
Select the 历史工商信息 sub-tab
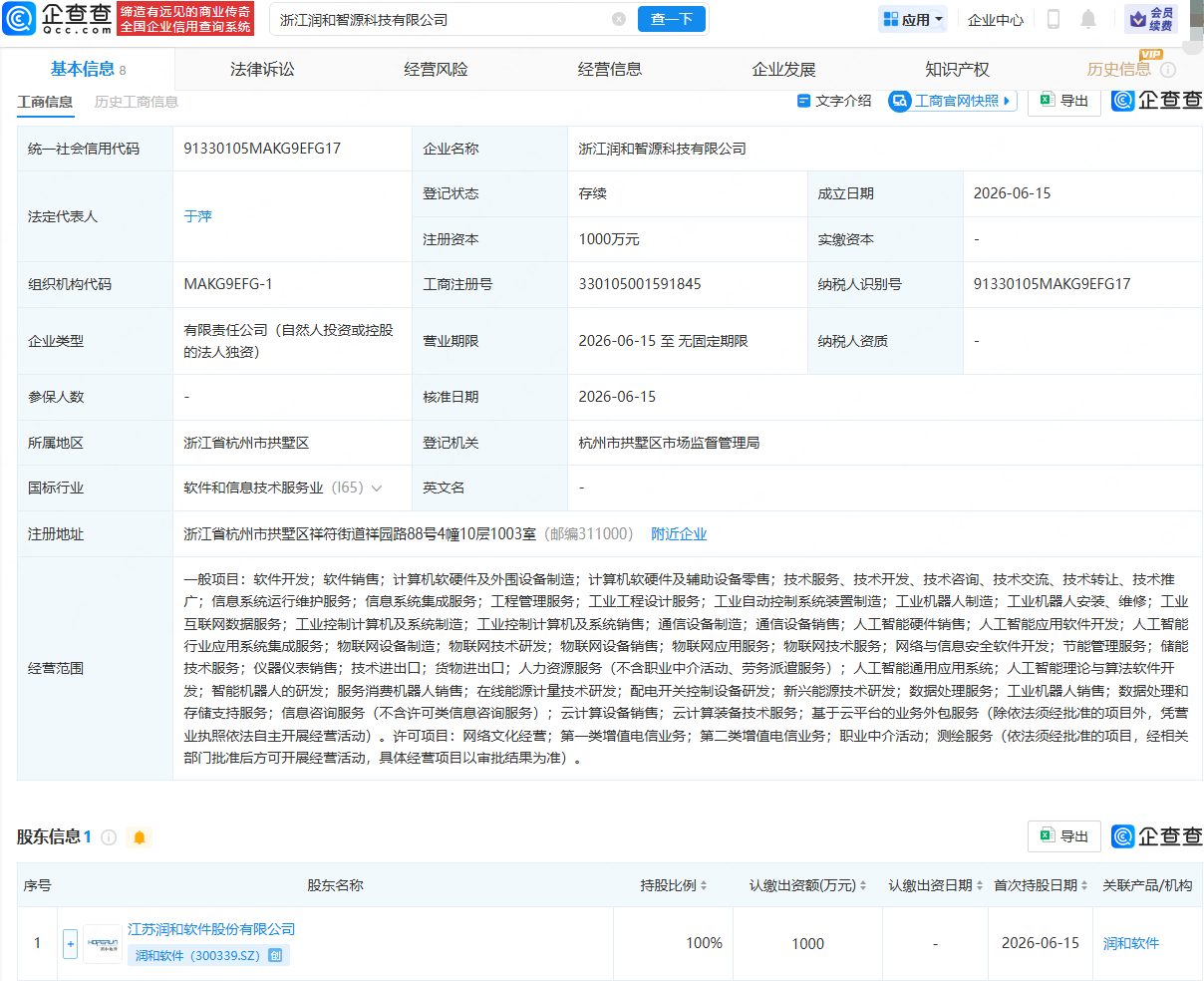pos(137,102)
